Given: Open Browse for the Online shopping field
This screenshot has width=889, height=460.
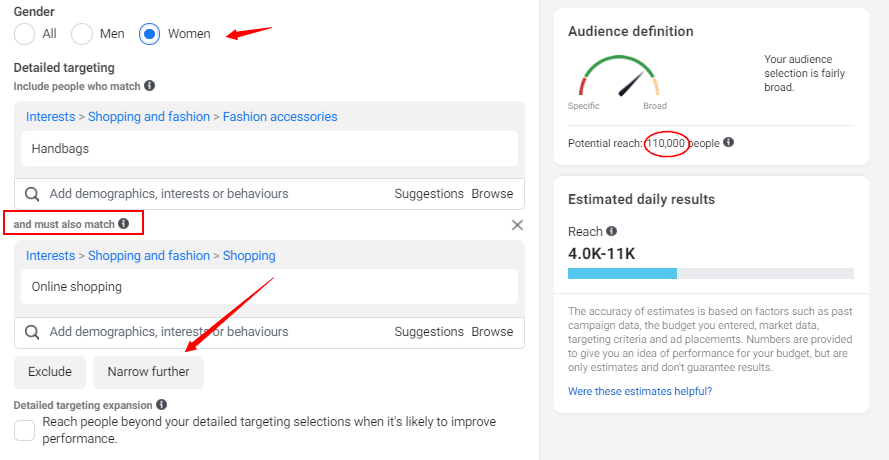Looking at the screenshot, I should point(492,332).
